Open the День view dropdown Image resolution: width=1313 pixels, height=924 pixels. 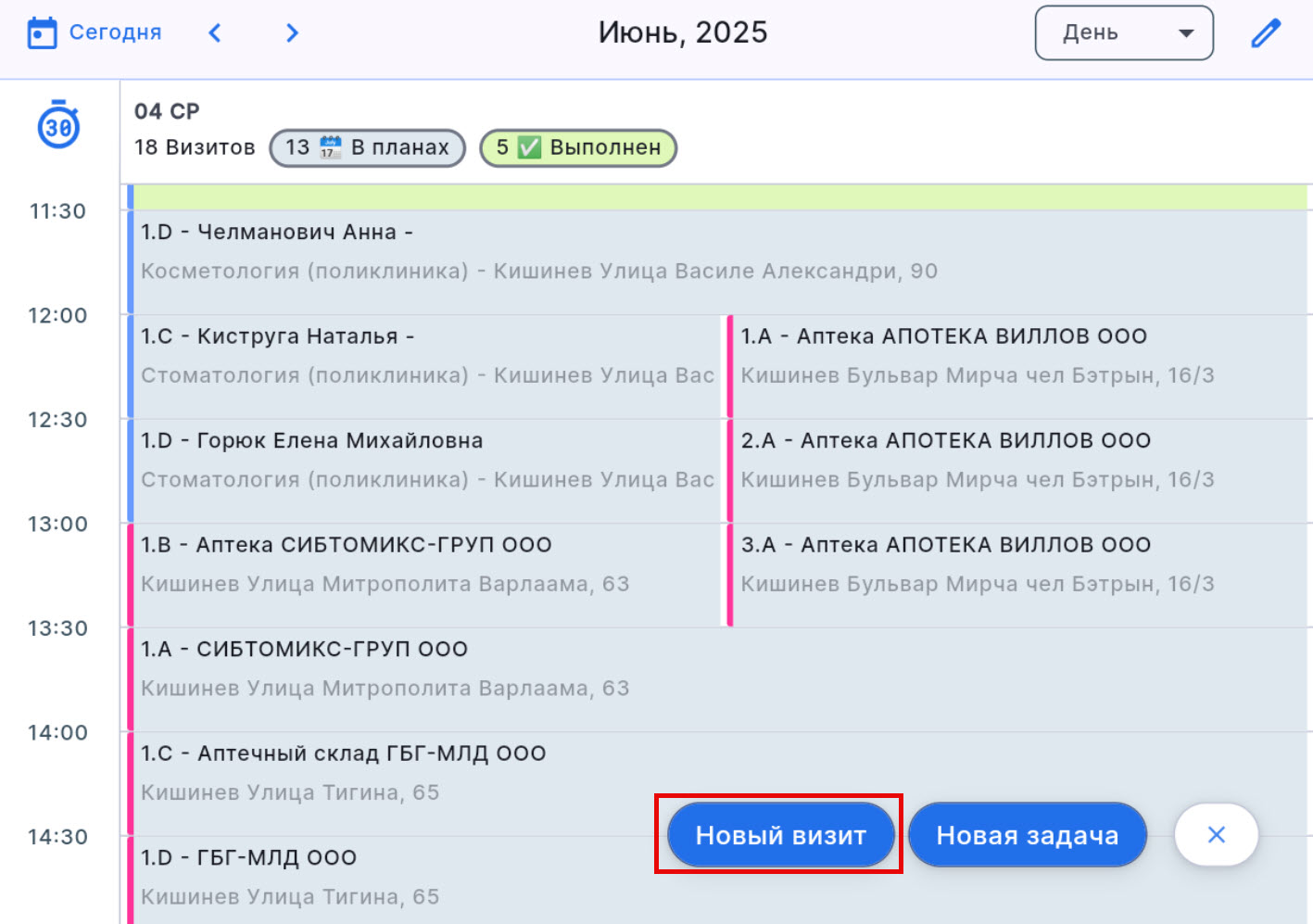click(1123, 33)
